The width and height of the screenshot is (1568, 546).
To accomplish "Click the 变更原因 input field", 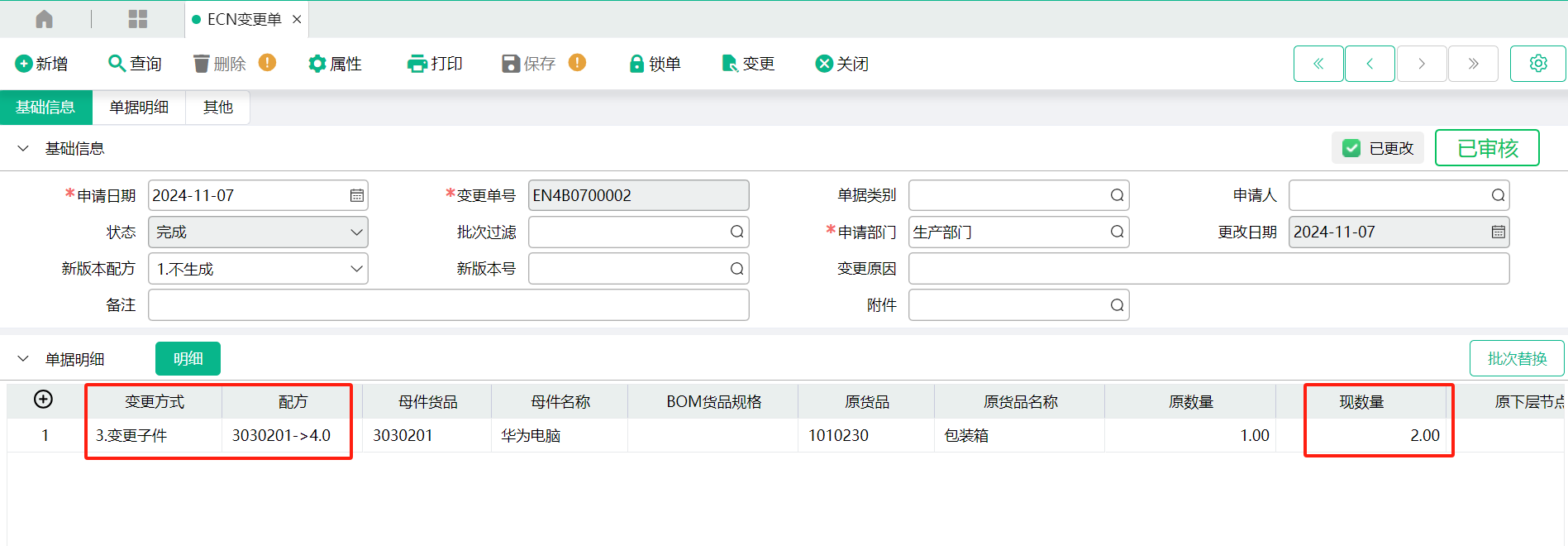I will (1208, 269).
